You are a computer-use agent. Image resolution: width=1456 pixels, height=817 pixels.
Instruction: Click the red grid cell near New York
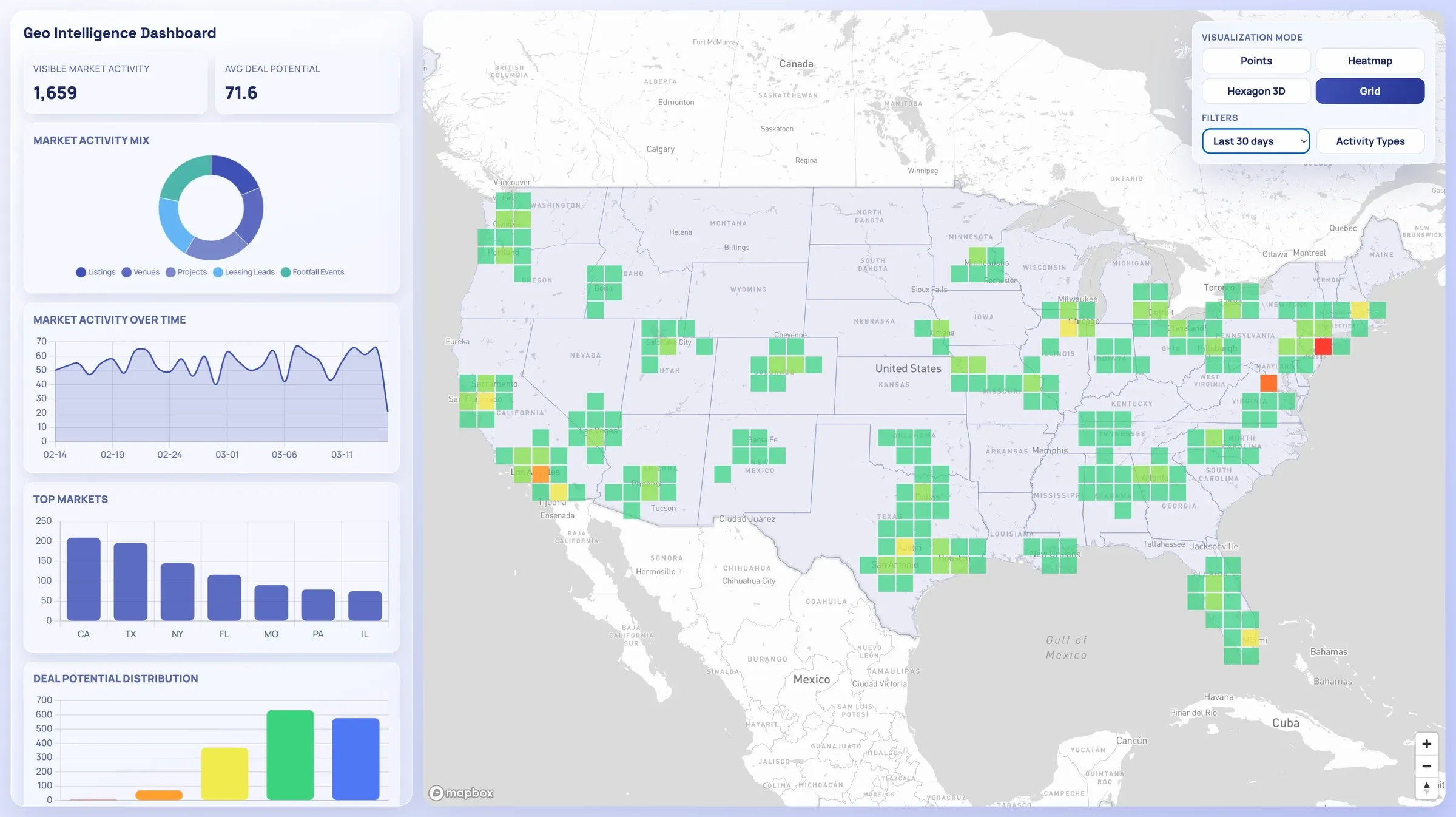point(1323,347)
